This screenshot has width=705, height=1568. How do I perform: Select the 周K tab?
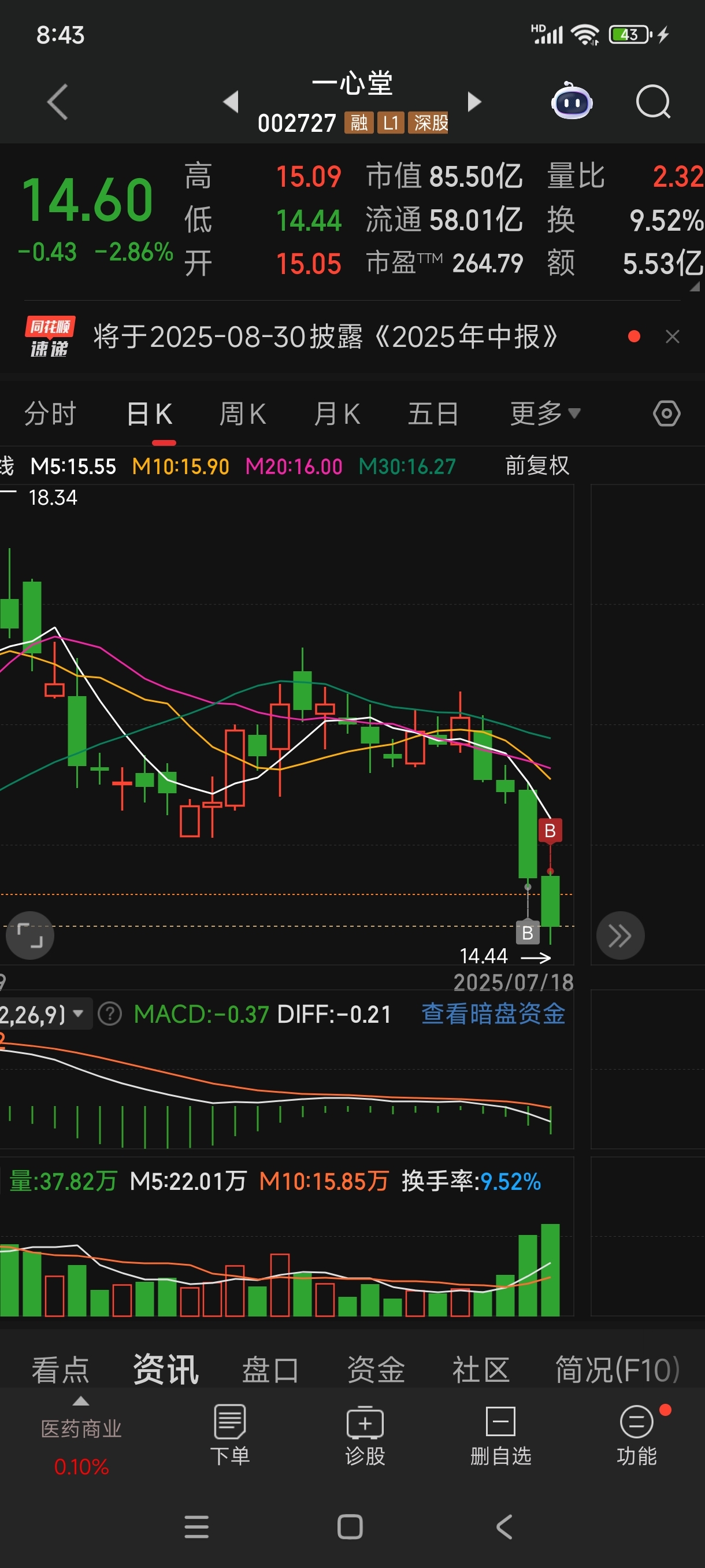(x=243, y=414)
